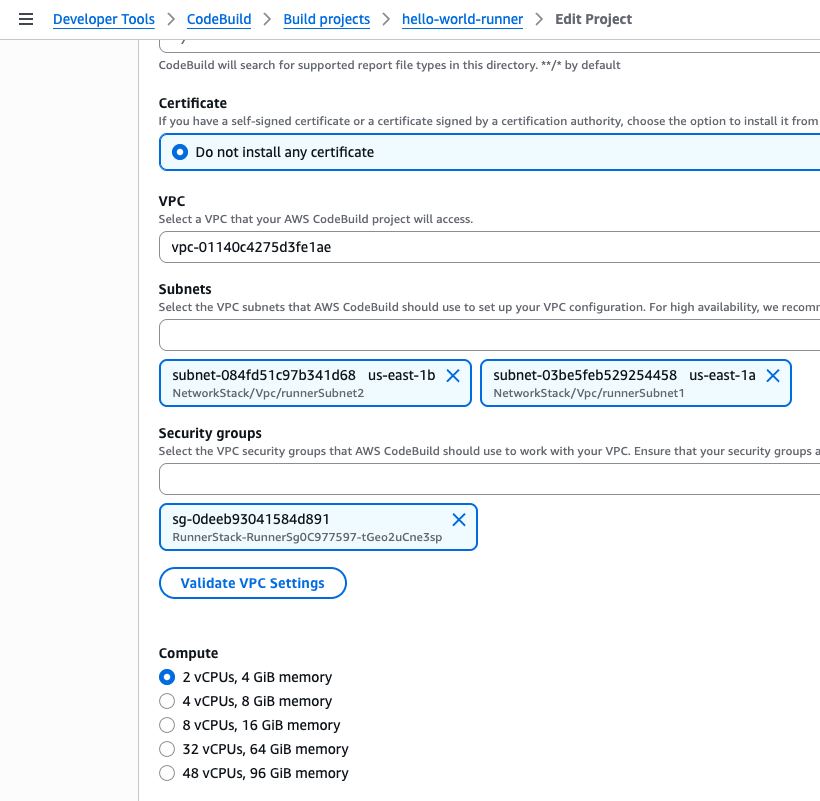Click the us-east-1a availability zone text

click(x=722, y=375)
